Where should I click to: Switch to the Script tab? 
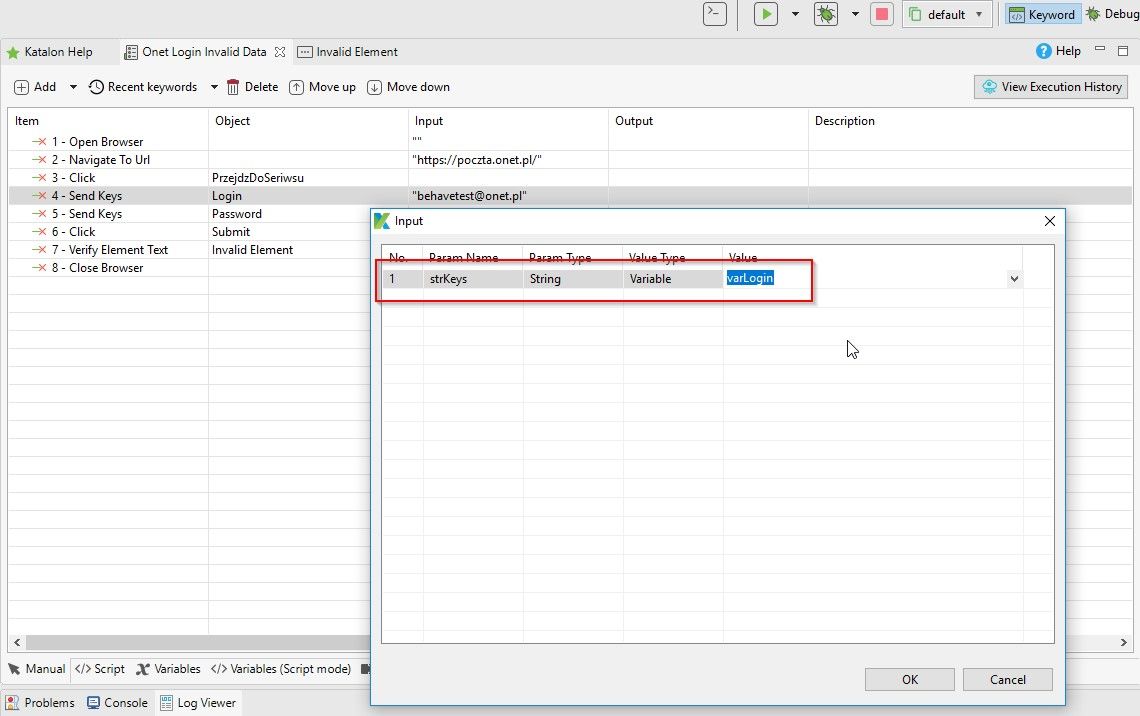pyautogui.click(x=100, y=669)
